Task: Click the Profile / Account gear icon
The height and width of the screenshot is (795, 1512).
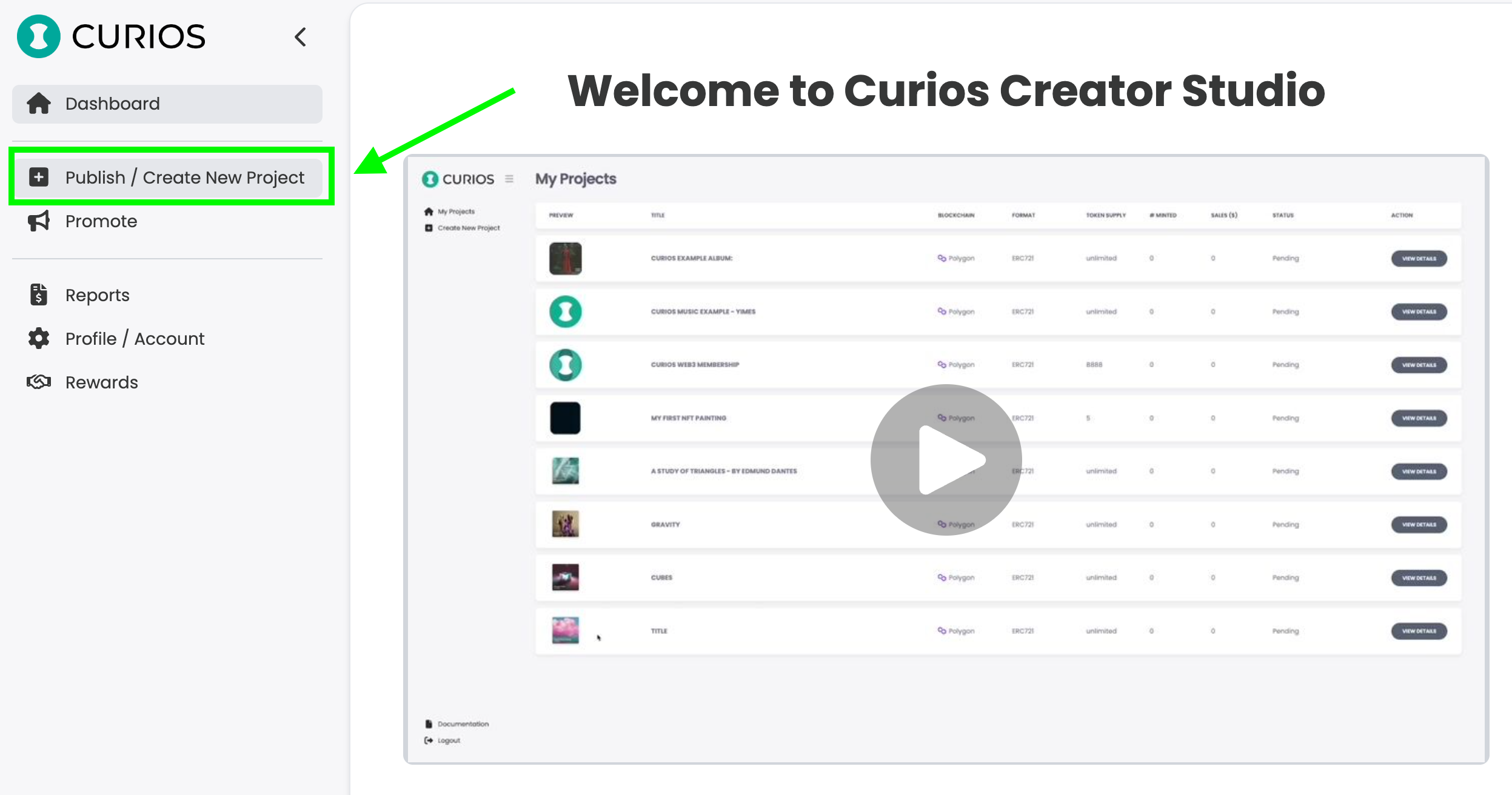Action: coord(38,338)
